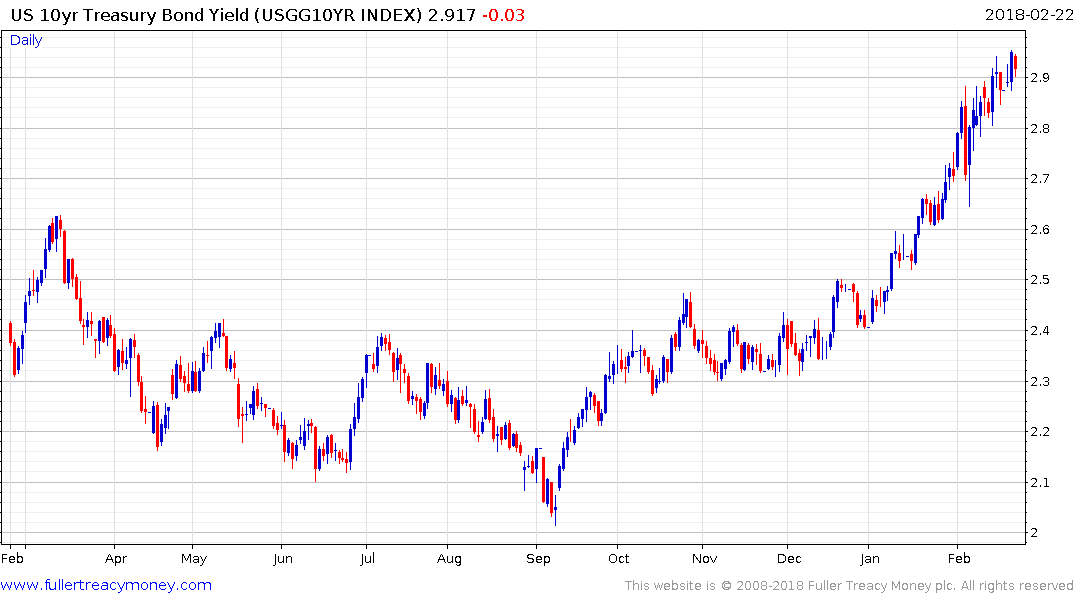This screenshot has height=600, width=1075.
Task: Click the 'Jun' x-axis label
Action: 282,558
